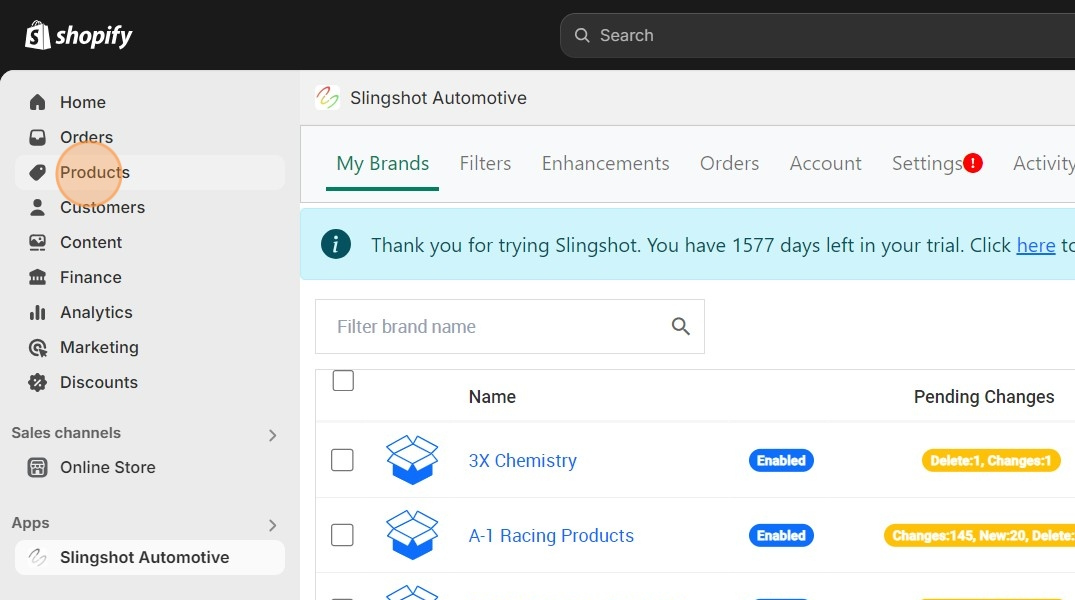Image resolution: width=1075 pixels, height=600 pixels.
Task: Click the Orders inbox icon in sidebar
Action: tap(38, 137)
